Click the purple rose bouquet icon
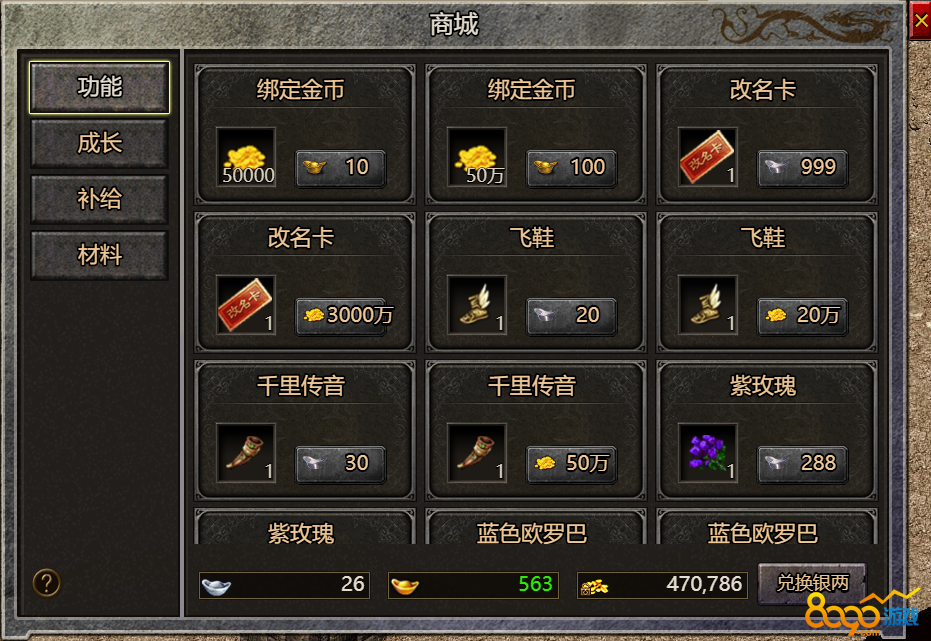The width and height of the screenshot is (931, 641). (x=708, y=452)
